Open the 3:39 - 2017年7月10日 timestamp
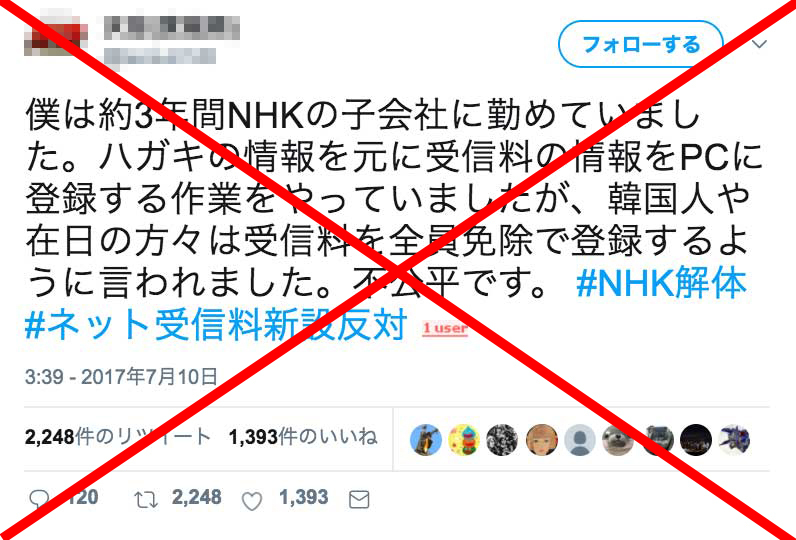 121,377
